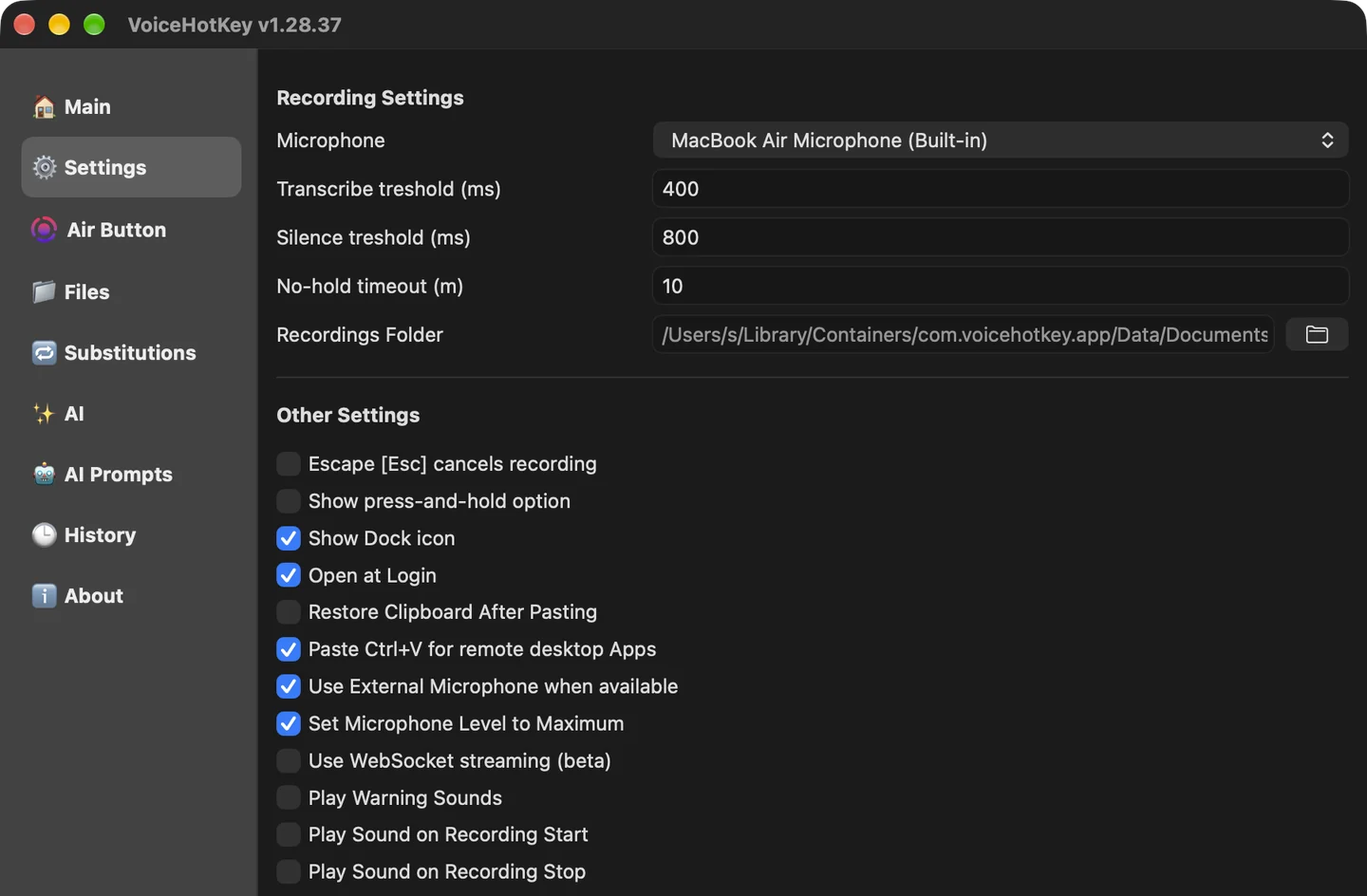
Task: Click the sparkles icon next to AI
Action: (x=44, y=413)
